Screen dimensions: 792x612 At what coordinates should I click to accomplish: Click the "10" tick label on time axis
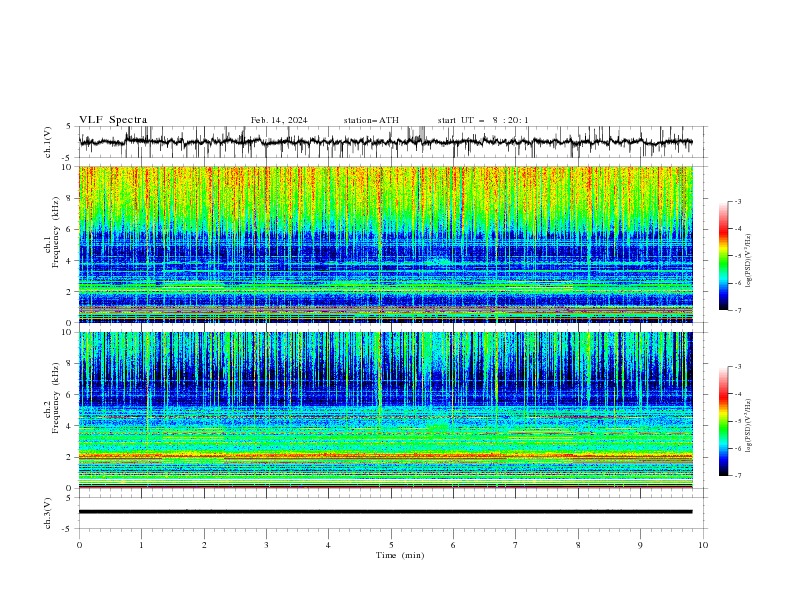(x=703, y=545)
